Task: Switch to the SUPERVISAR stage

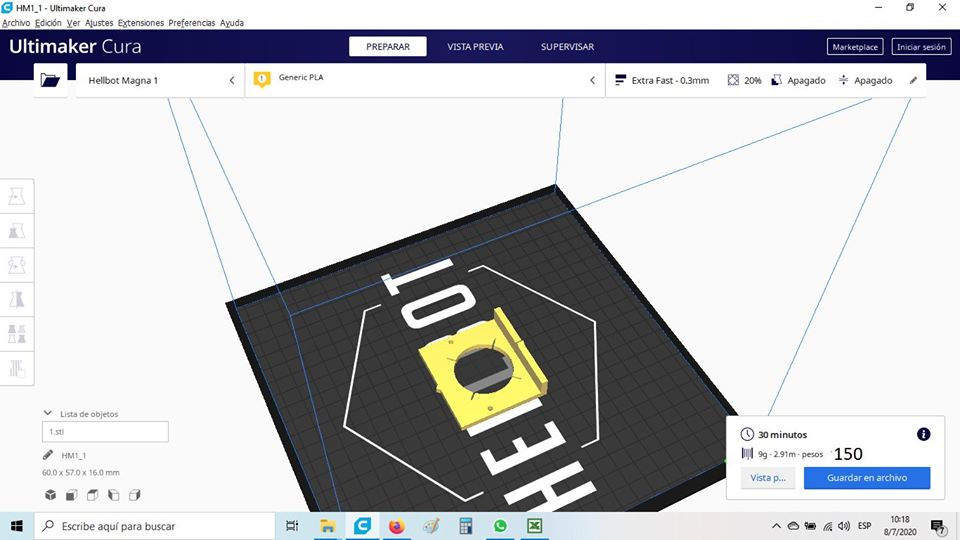Action: [x=567, y=47]
